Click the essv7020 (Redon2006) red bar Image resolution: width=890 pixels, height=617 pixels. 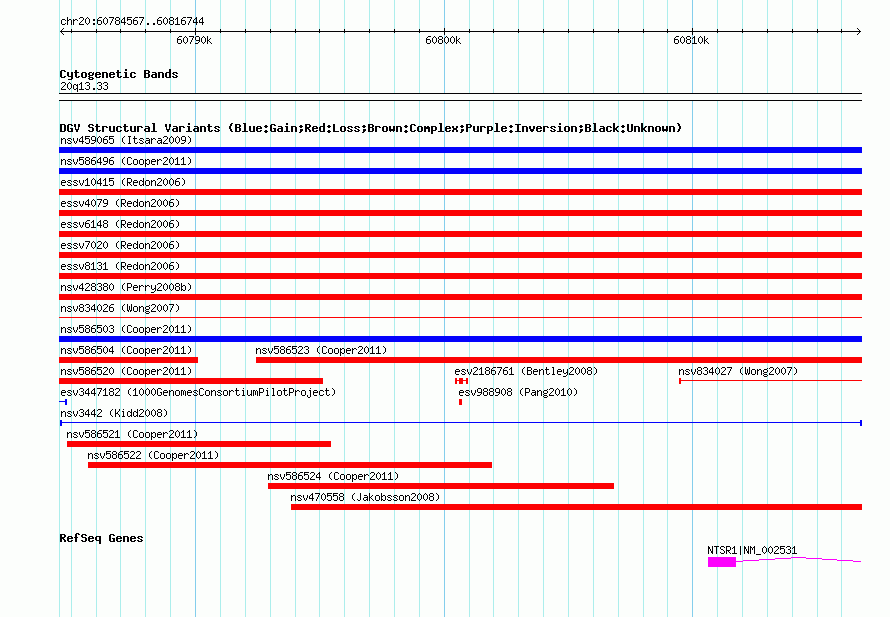460,255
